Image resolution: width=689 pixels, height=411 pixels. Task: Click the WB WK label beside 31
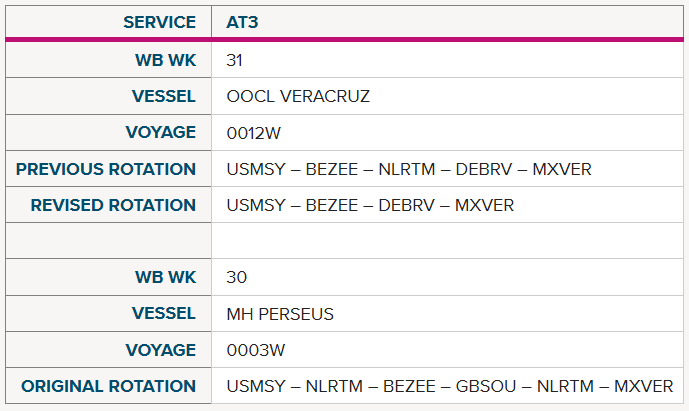tap(166, 60)
